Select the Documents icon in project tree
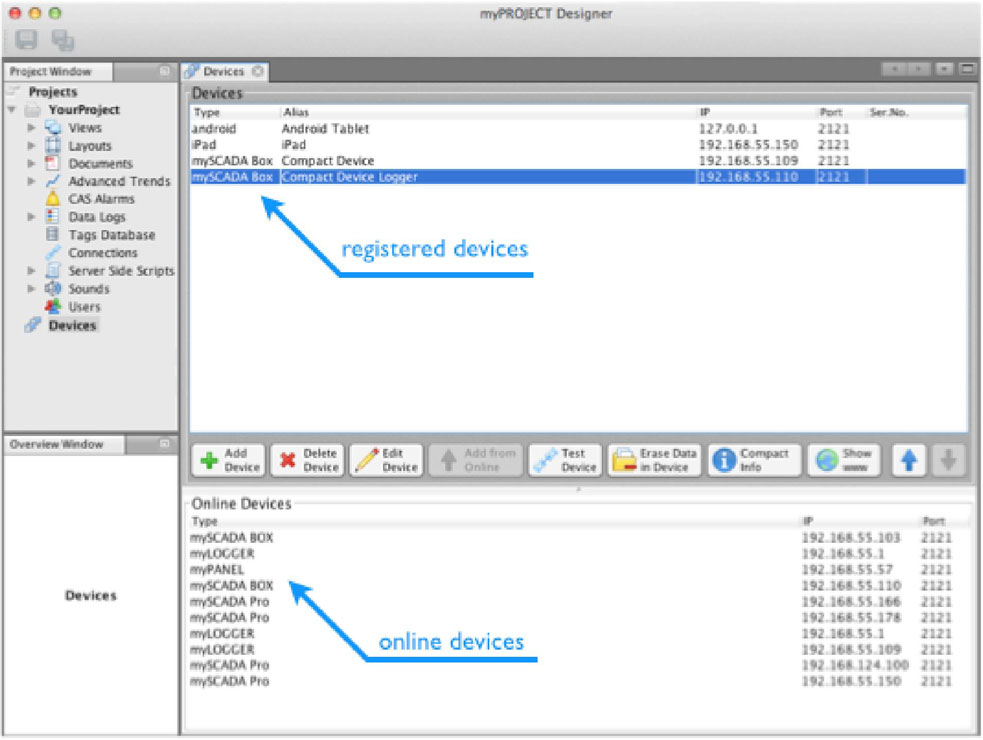The width and height of the screenshot is (983, 740). (x=53, y=163)
